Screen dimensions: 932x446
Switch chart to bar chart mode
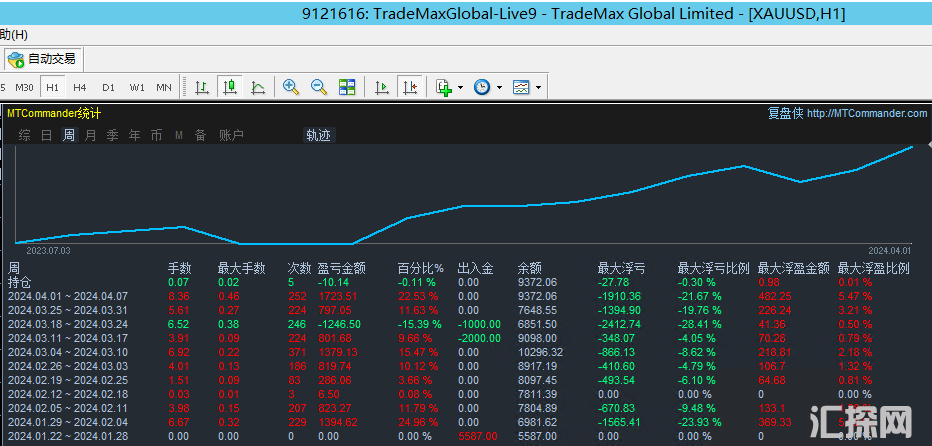[x=202, y=88]
